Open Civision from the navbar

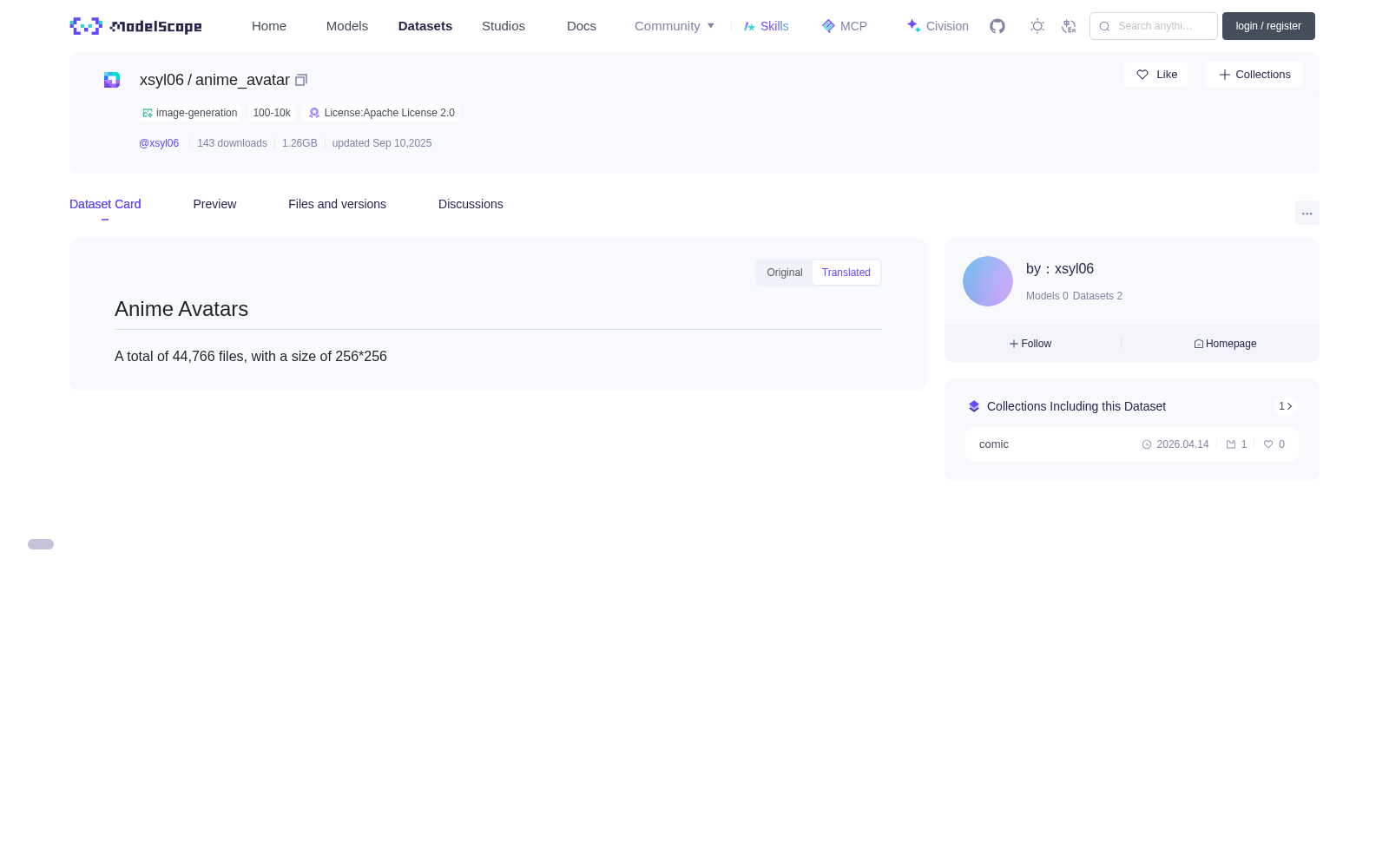[938, 26]
